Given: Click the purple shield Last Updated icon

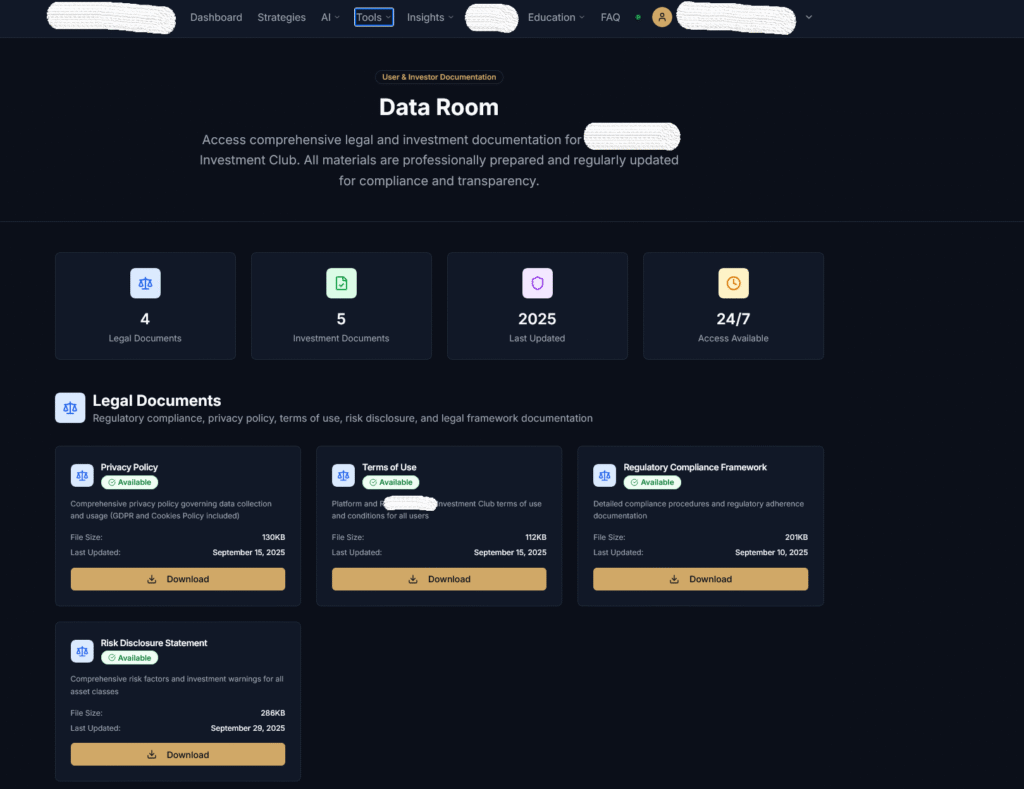Looking at the screenshot, I should coord(537,283).
